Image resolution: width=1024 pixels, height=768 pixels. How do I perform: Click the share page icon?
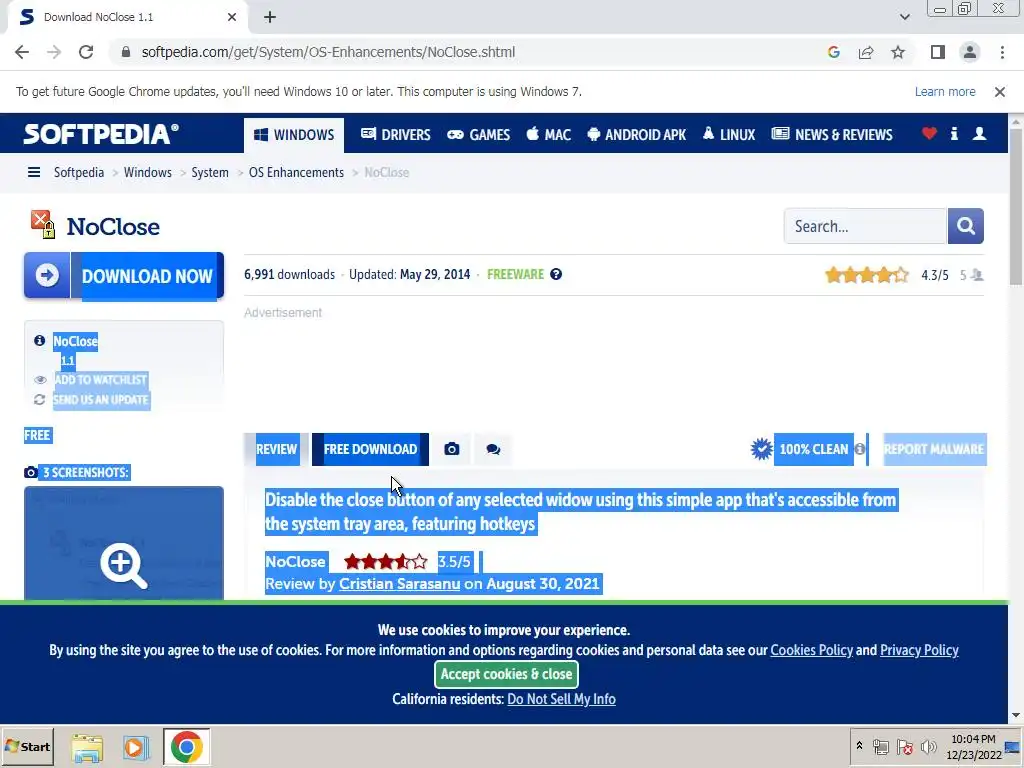tap(866, 52)
